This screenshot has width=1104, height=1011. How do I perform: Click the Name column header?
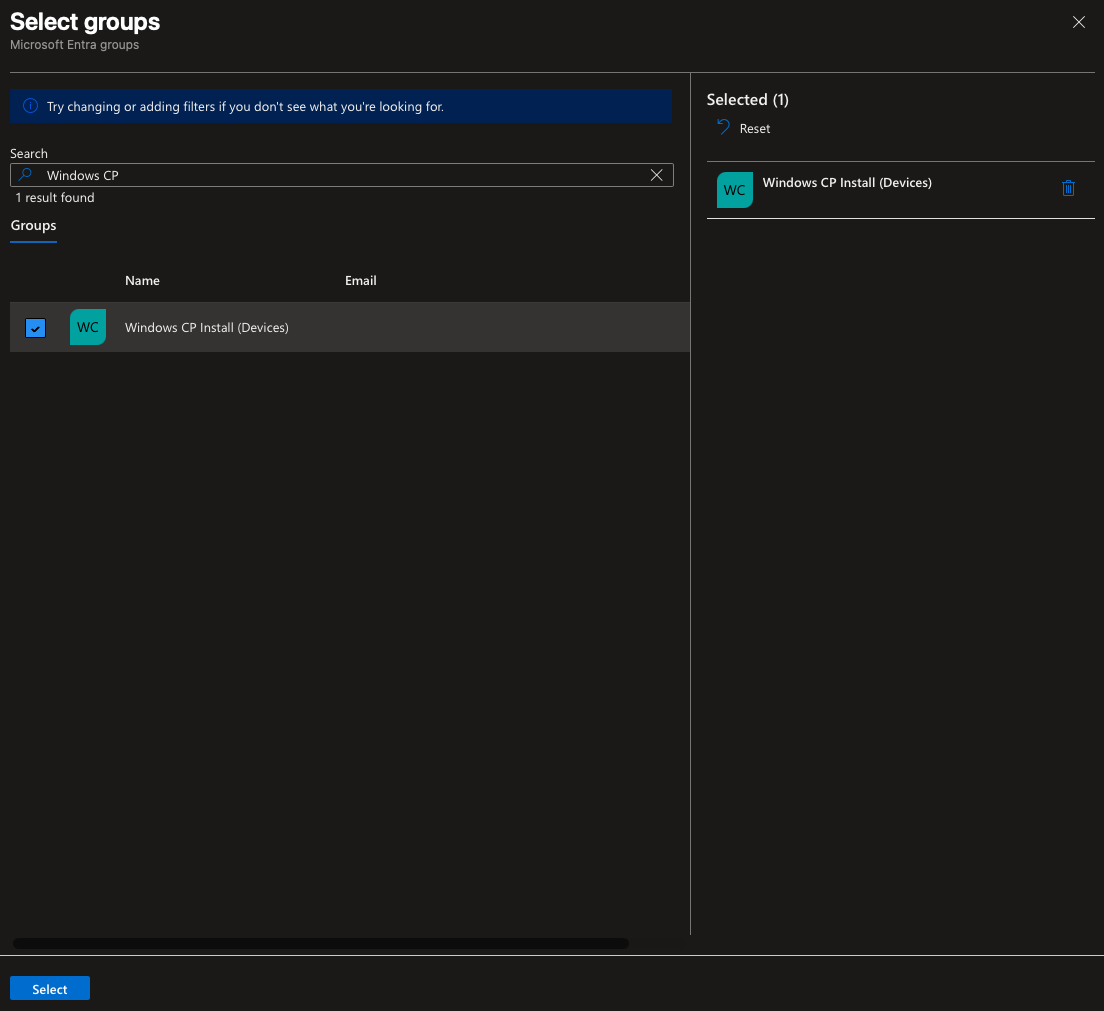pyautogui.click(x=142, y=280)
